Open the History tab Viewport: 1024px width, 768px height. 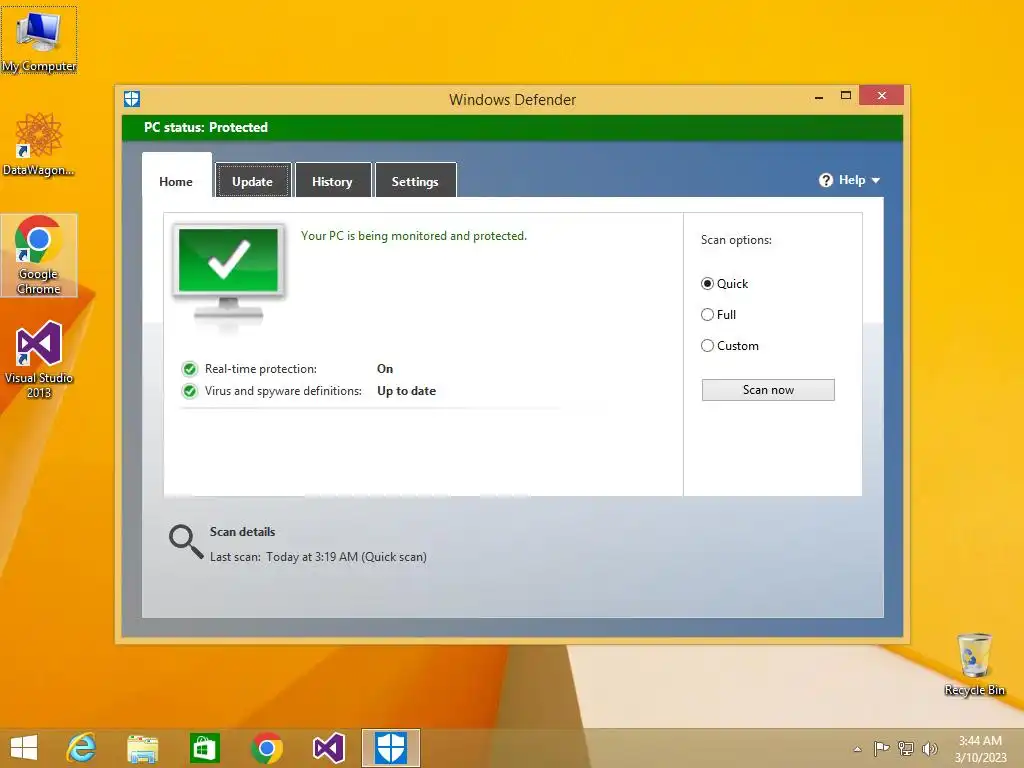[x=332, y=181]
